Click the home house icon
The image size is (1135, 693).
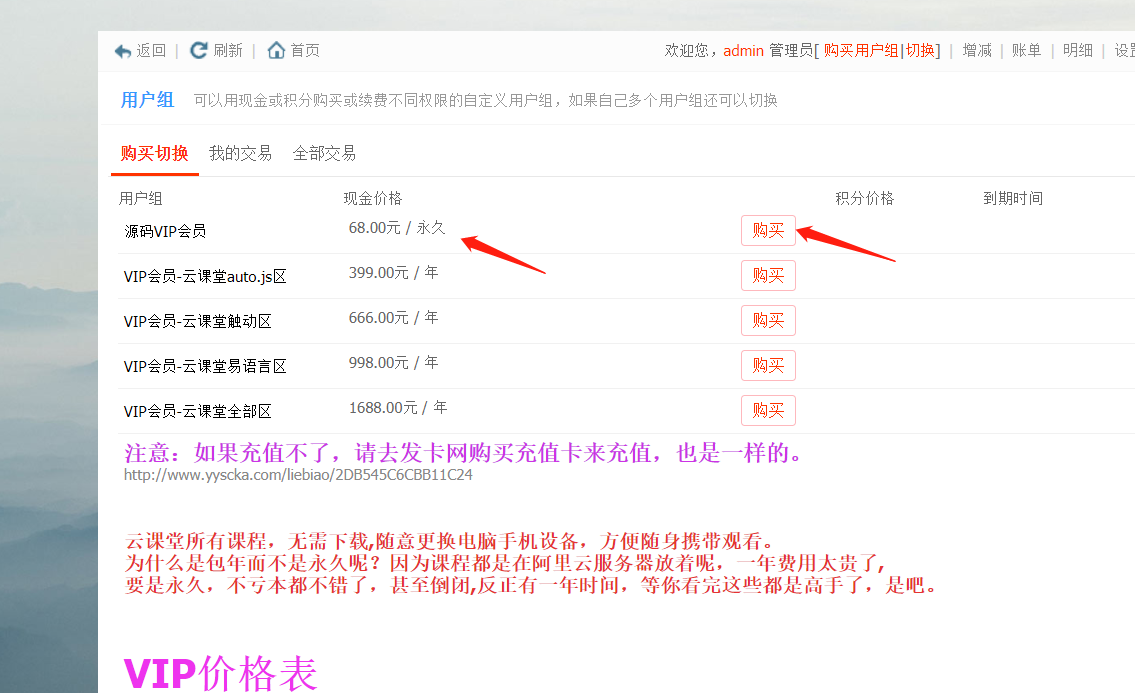(x=276, y=50)
